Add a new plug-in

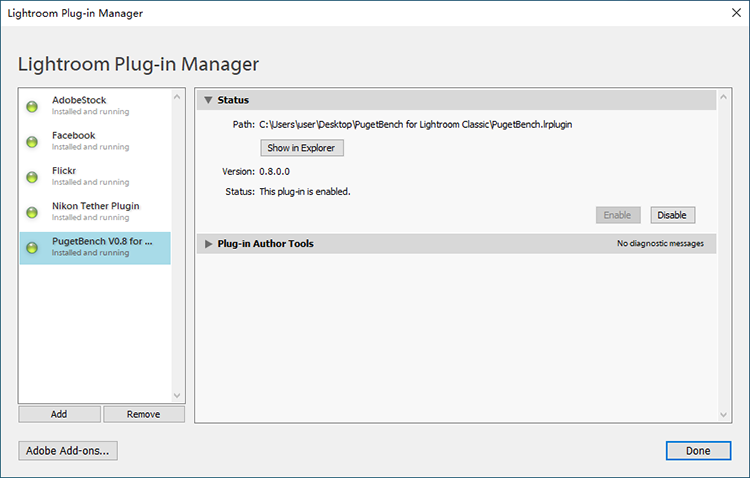tap(59, 414)
